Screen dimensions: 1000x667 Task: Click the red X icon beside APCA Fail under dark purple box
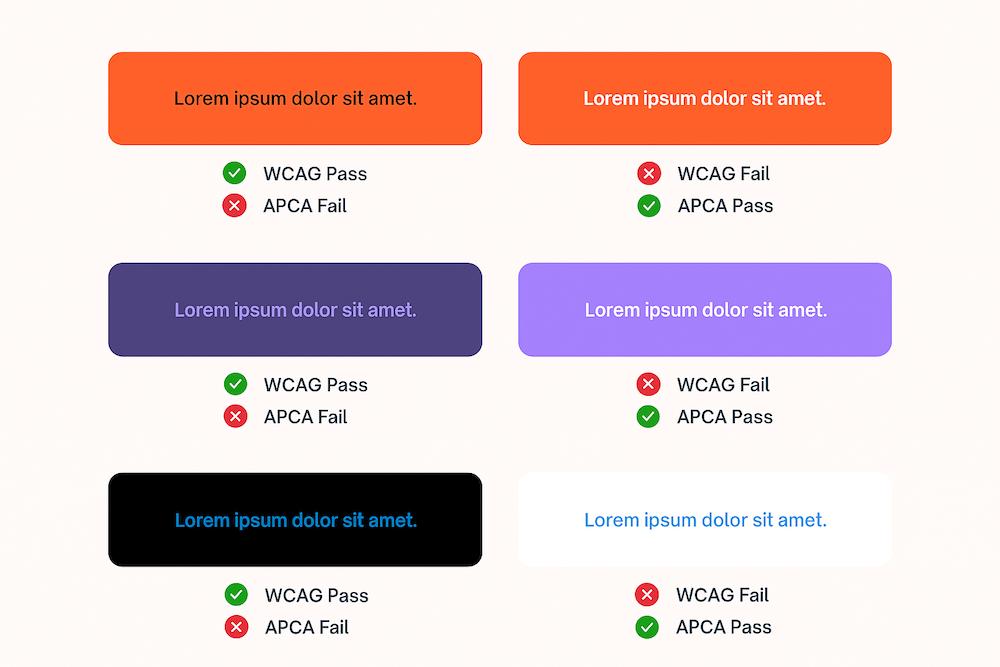(235, 416)
